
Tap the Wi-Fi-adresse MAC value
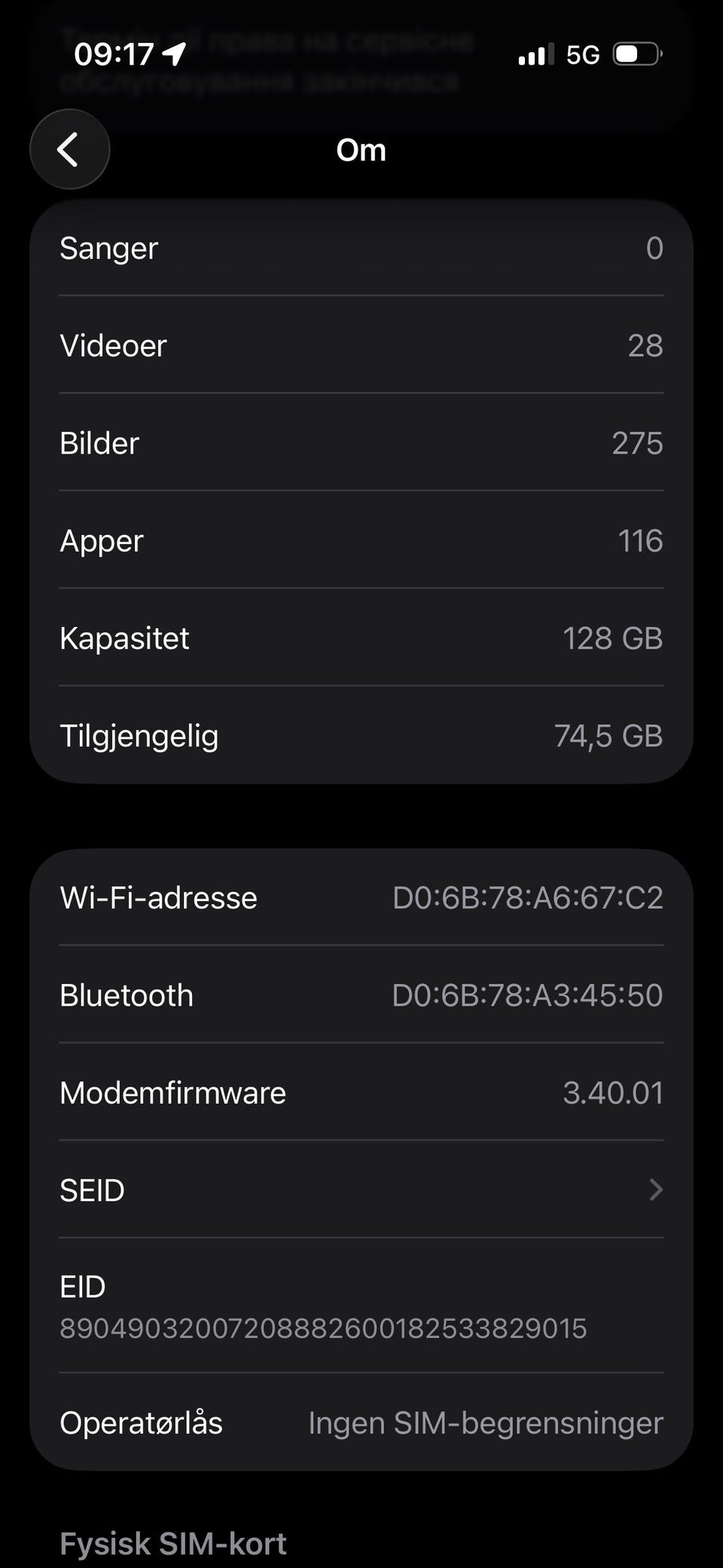527,898
